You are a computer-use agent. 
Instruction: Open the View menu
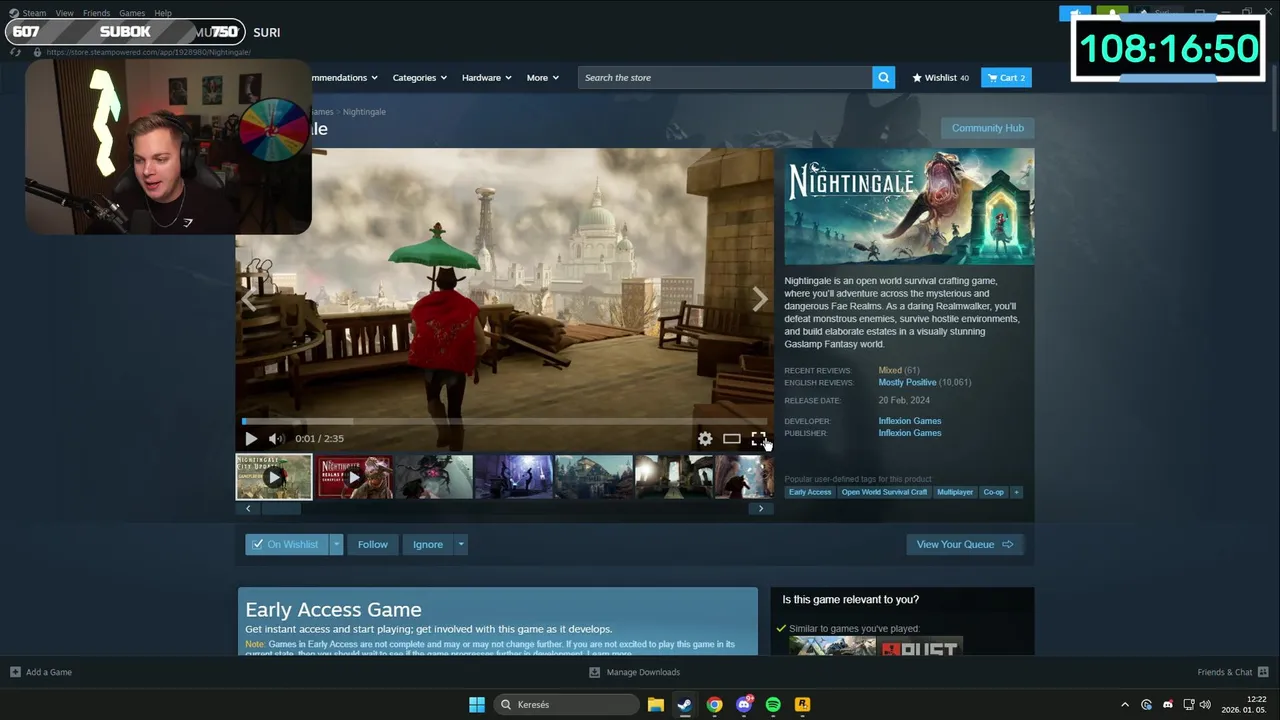point(64,13)
